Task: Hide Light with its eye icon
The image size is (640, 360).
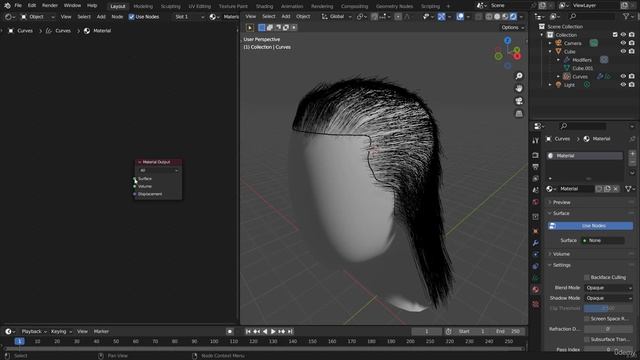Action: tap(623, 85)
